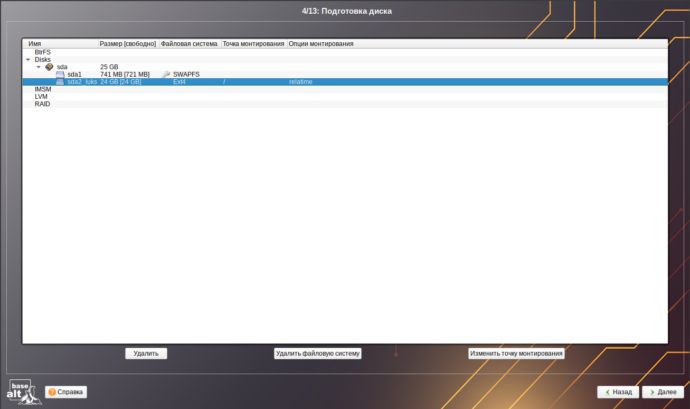Click the Base Alt logo

(x=24, y=392)
